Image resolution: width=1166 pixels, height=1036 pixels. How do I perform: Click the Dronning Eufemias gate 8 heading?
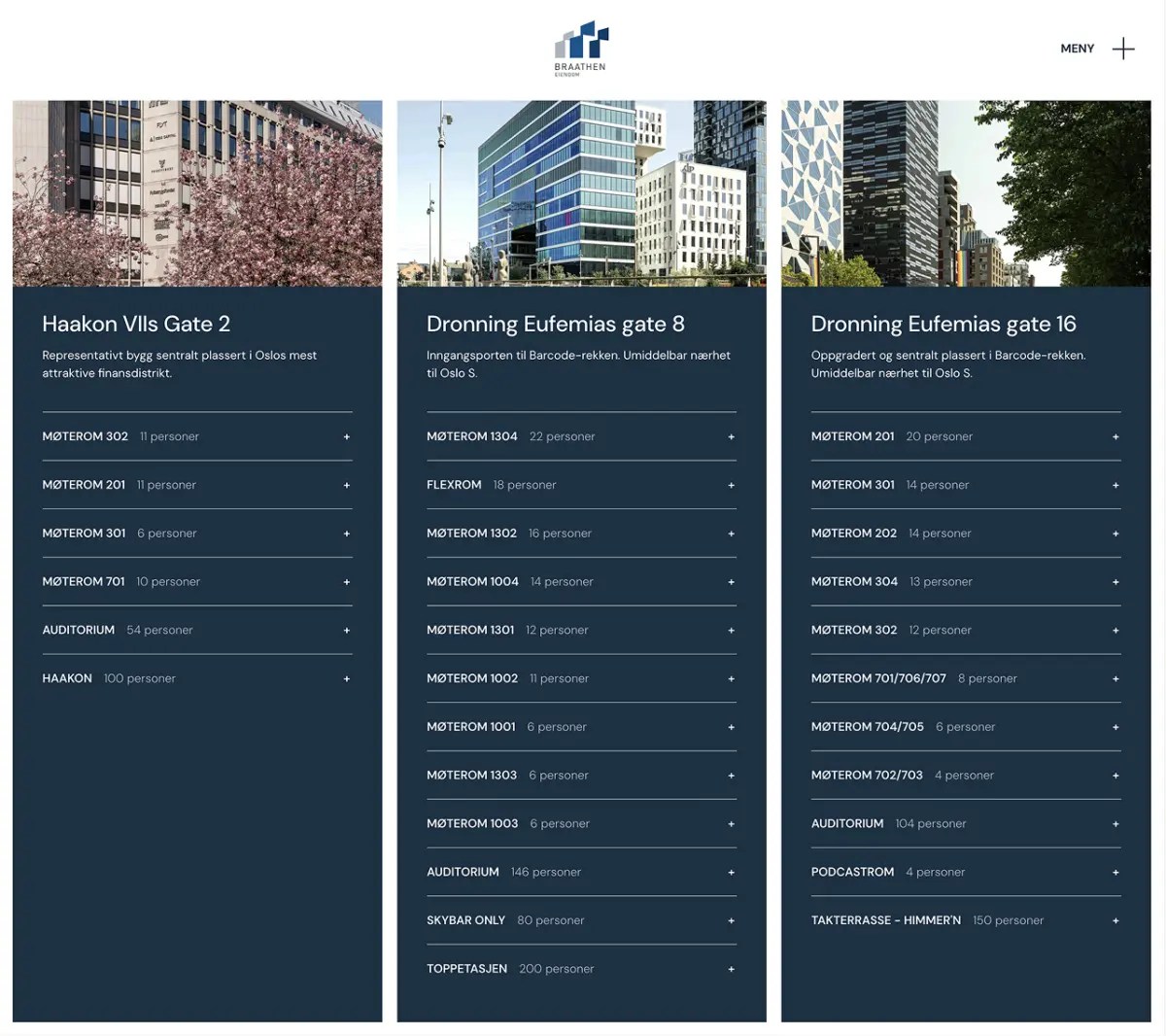point(556,324)
